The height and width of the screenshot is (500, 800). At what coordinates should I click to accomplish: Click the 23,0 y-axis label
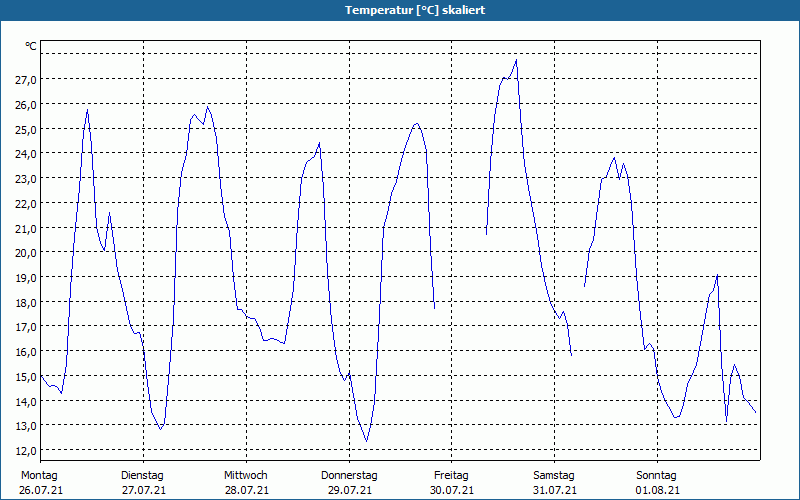(x=26, y=179)
